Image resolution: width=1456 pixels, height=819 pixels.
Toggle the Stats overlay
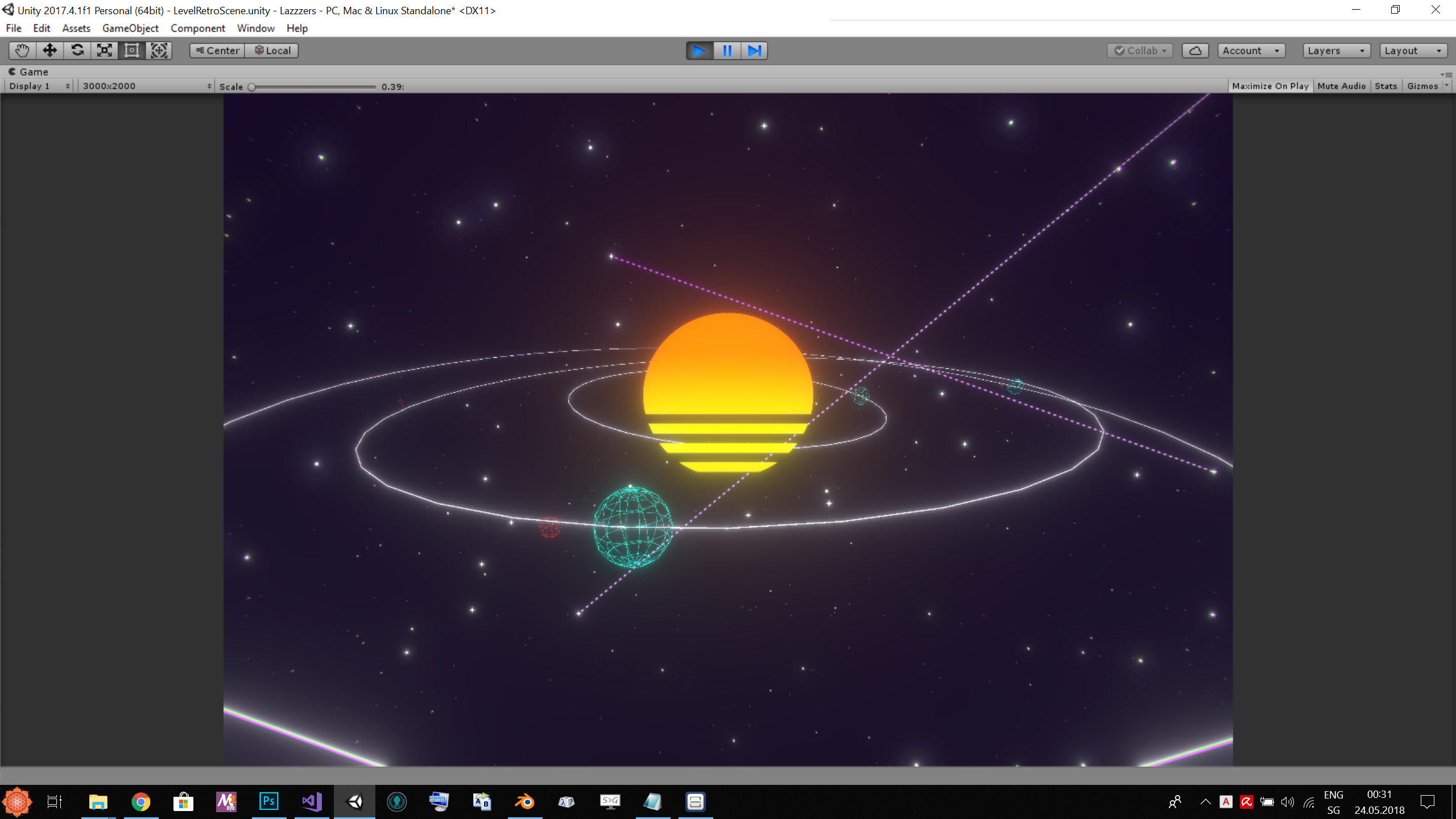[x=1385, y=86]
